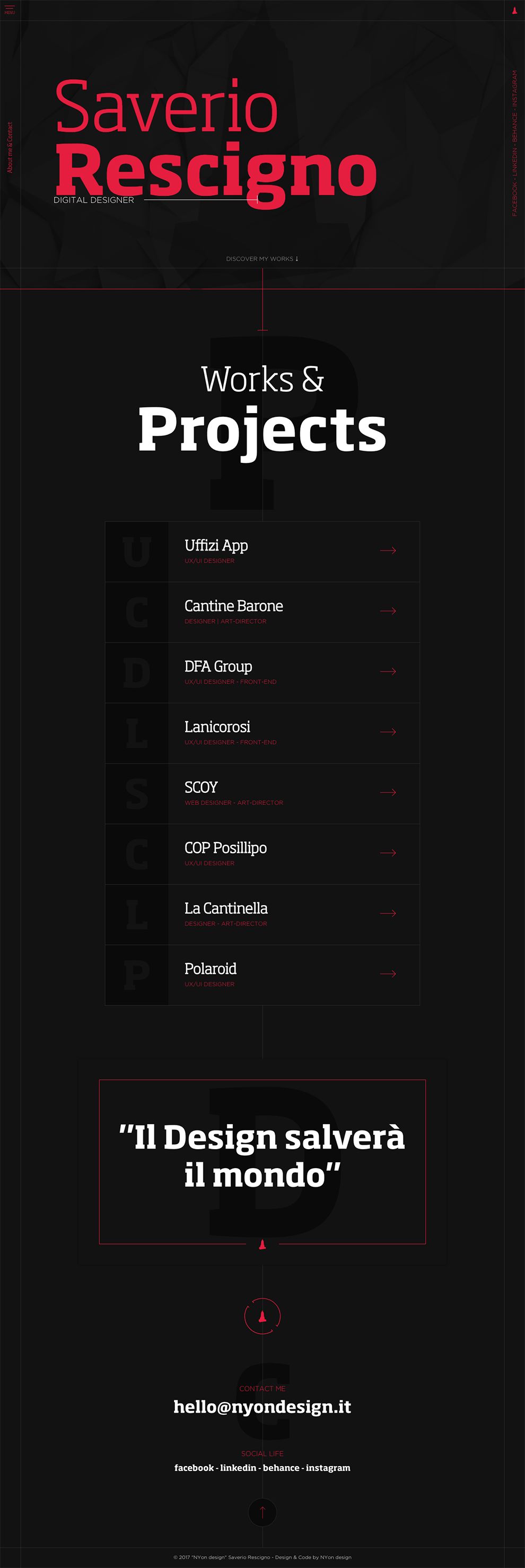Image resolution: width=525 pixels, height=1568 pixels.
Task: Click the back-to-top arrow circle button
Action: (262, 1512)
